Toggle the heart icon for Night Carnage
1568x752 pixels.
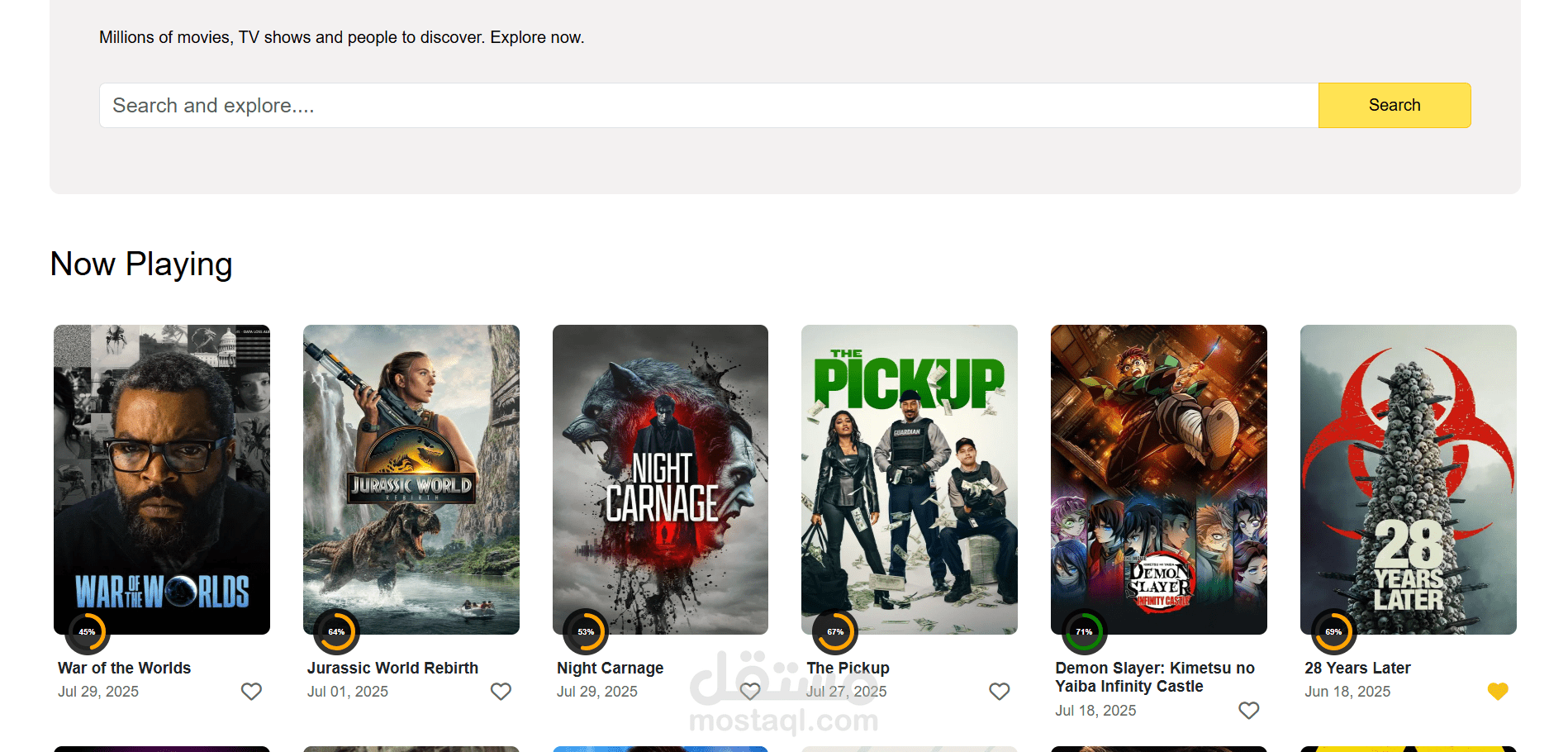click(x=750, y=691)
